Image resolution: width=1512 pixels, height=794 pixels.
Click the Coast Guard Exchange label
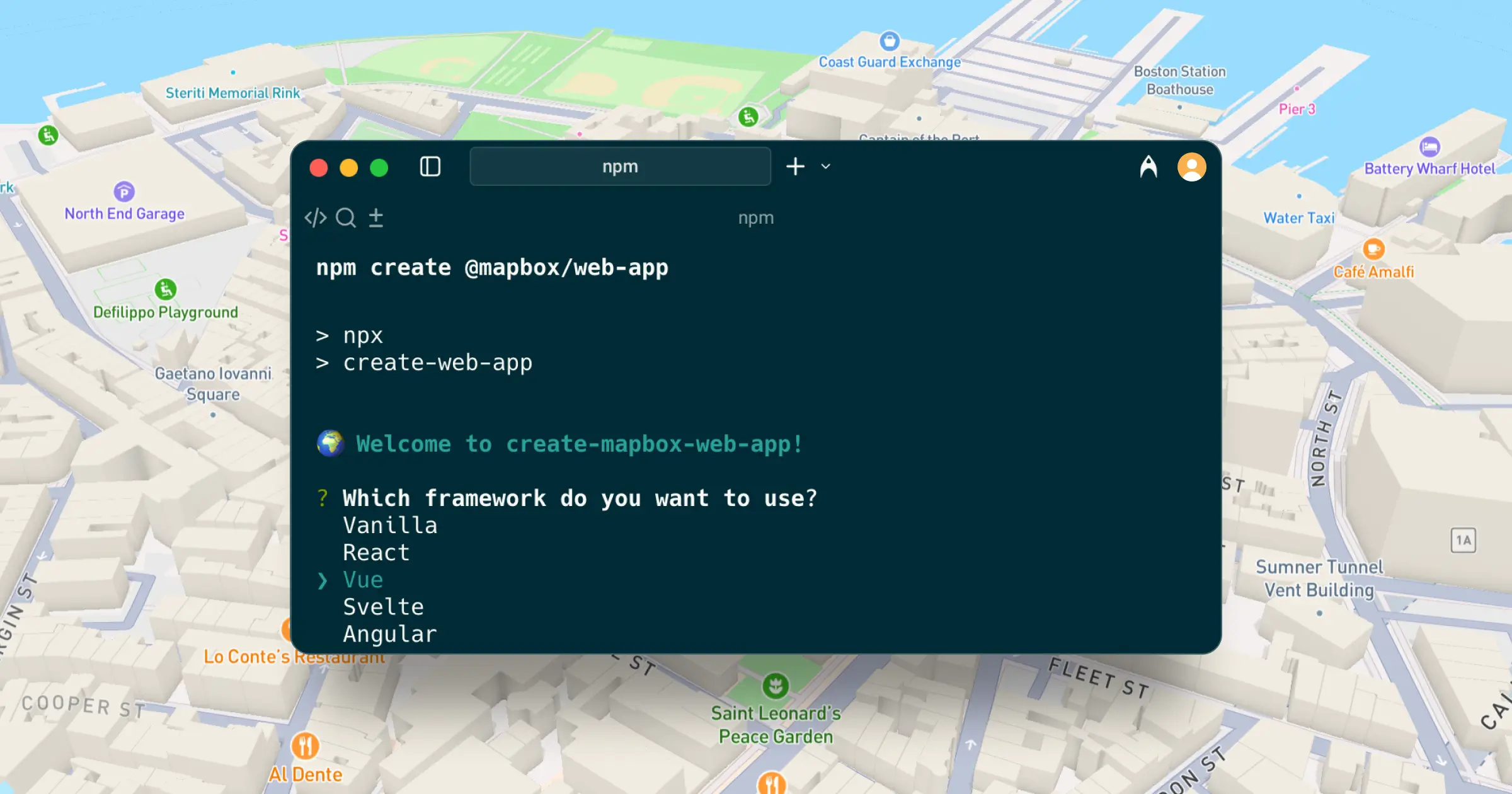click(x=890, y=62)
